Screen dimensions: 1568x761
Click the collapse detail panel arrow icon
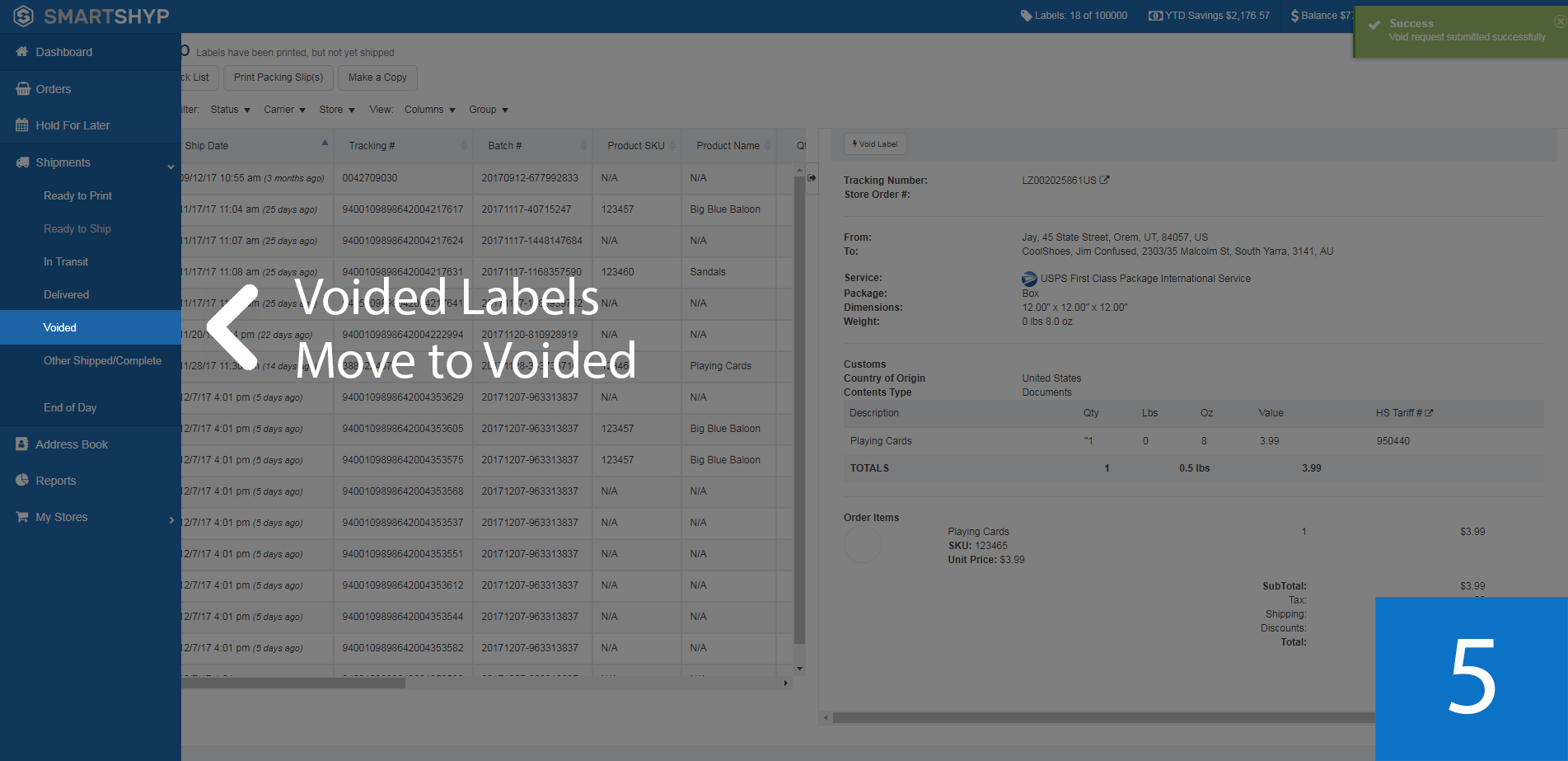(812, 178)
